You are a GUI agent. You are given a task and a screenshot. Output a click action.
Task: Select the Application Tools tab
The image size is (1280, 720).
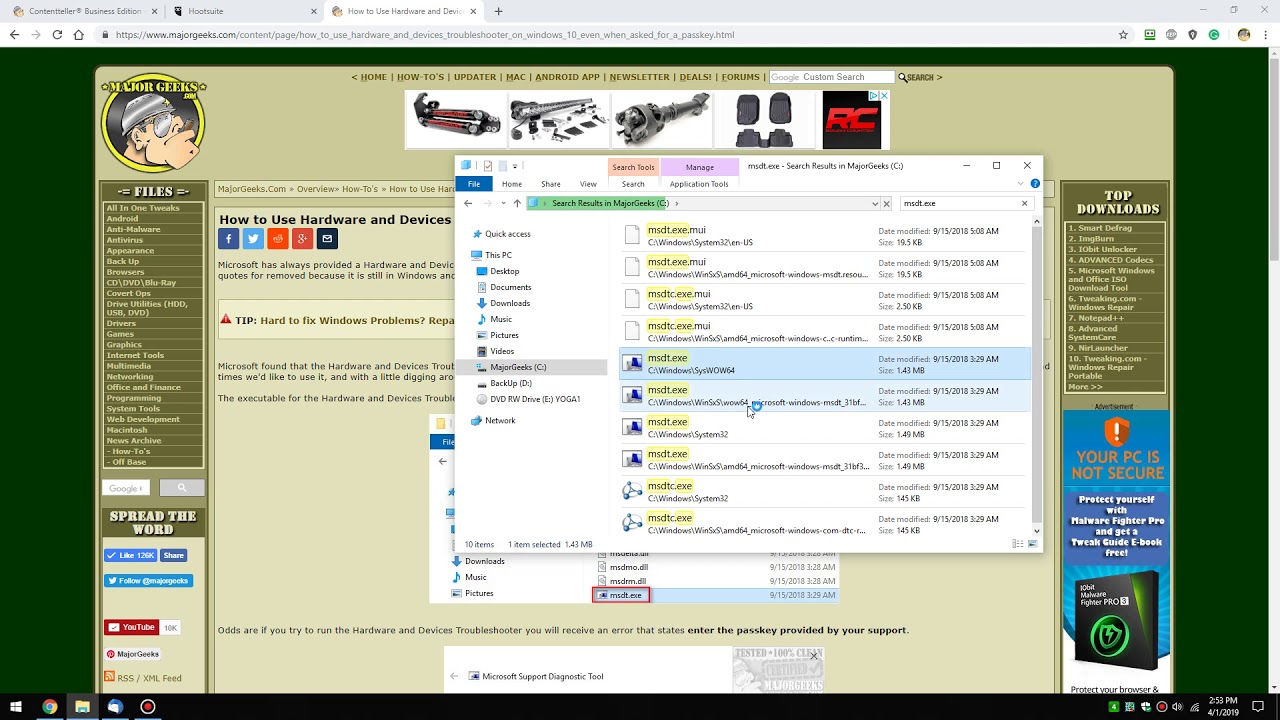click(699, 184)
